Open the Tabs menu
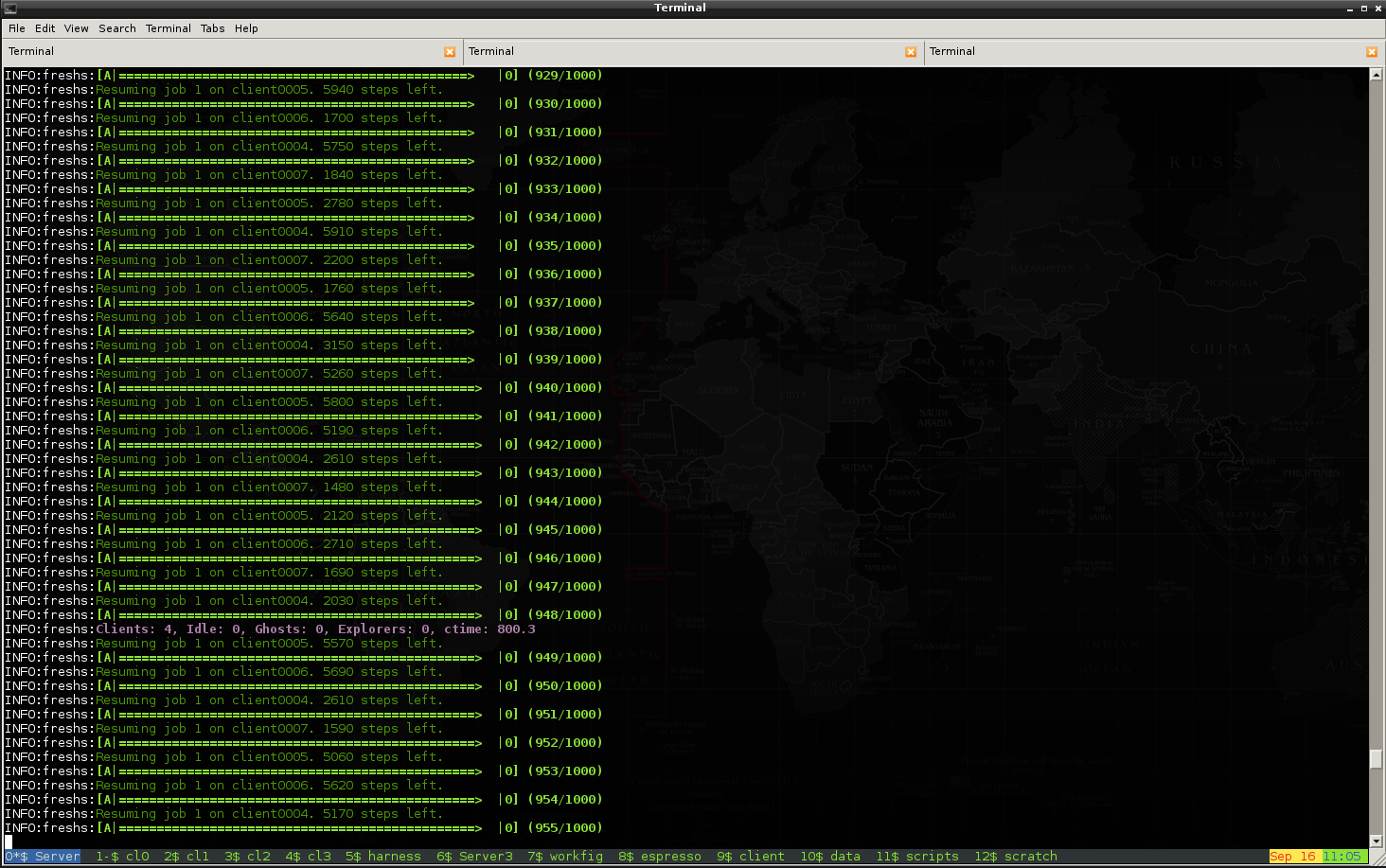 [x=212, y=28]
